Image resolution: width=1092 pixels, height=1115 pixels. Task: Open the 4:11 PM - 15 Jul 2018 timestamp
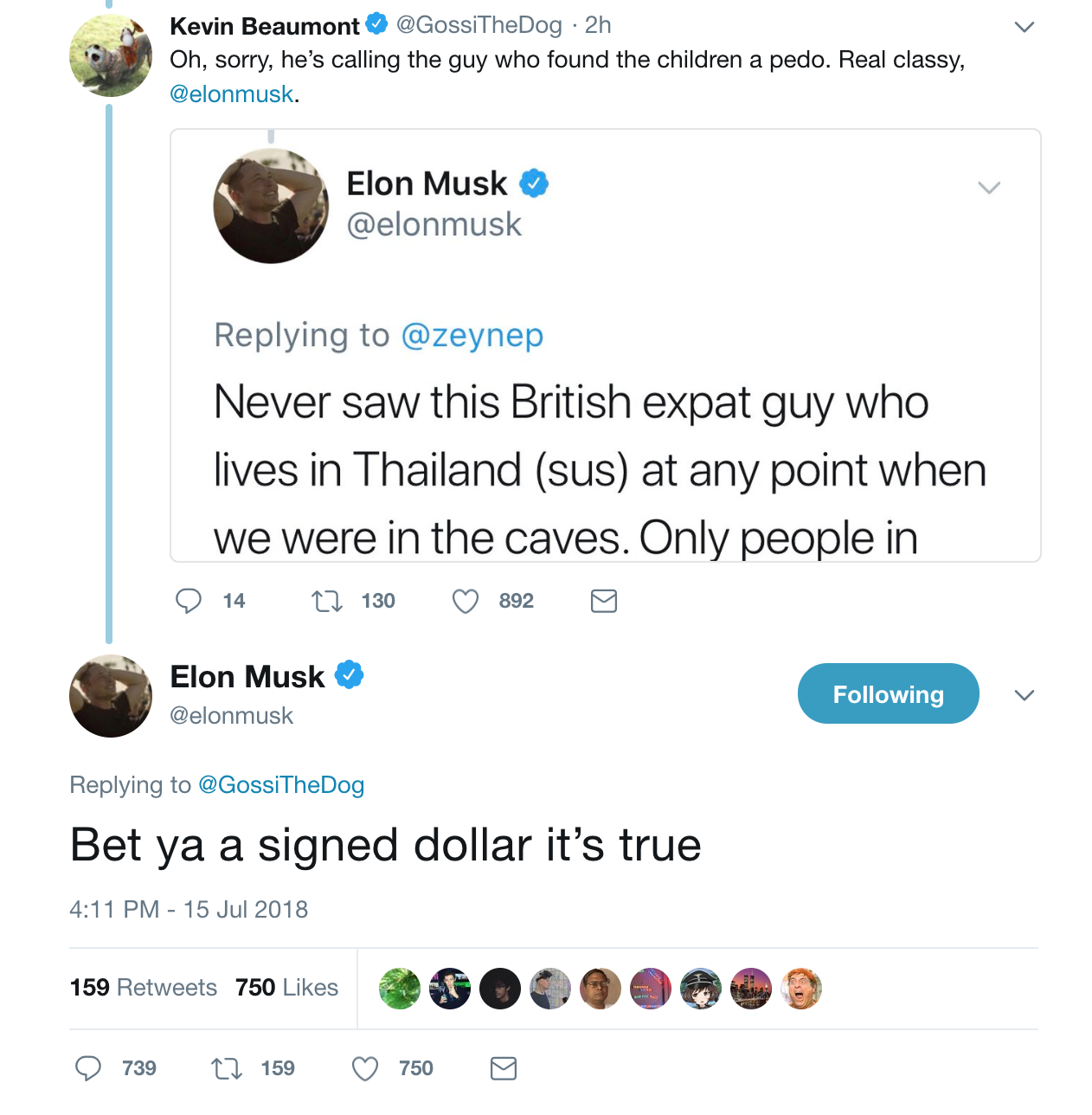[189, 909]
